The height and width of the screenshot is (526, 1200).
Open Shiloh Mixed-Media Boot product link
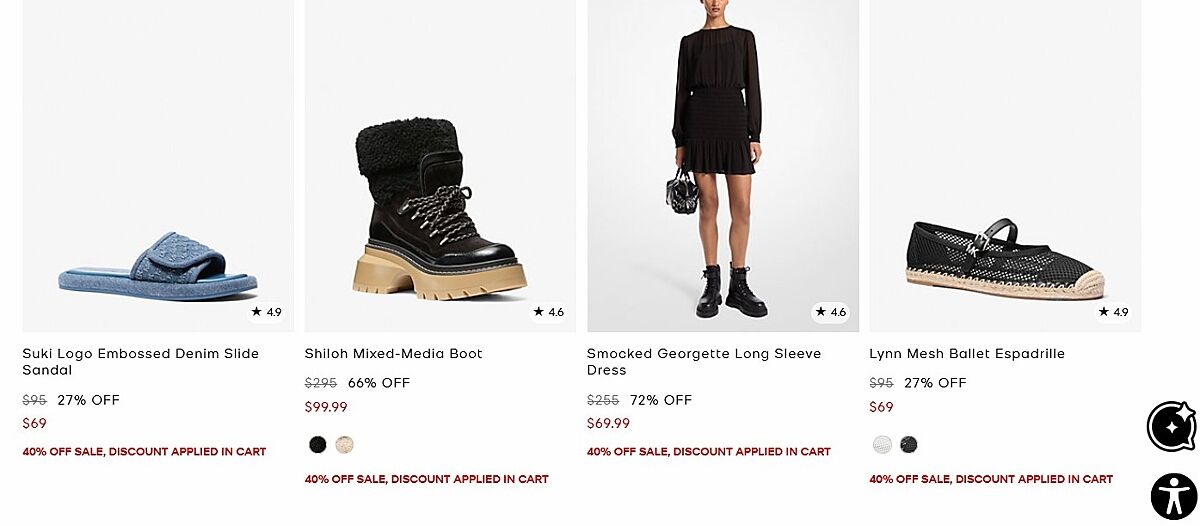393,353
